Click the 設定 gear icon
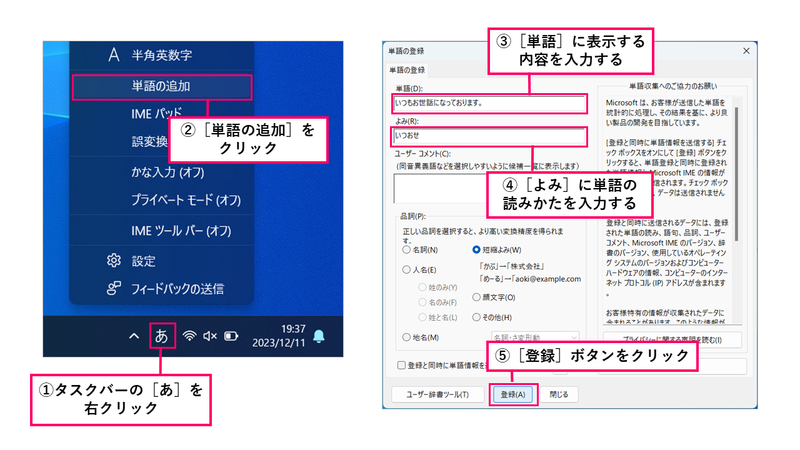This screenshot has width=800, height=450. pyautogui.click(x=114, y=261)
